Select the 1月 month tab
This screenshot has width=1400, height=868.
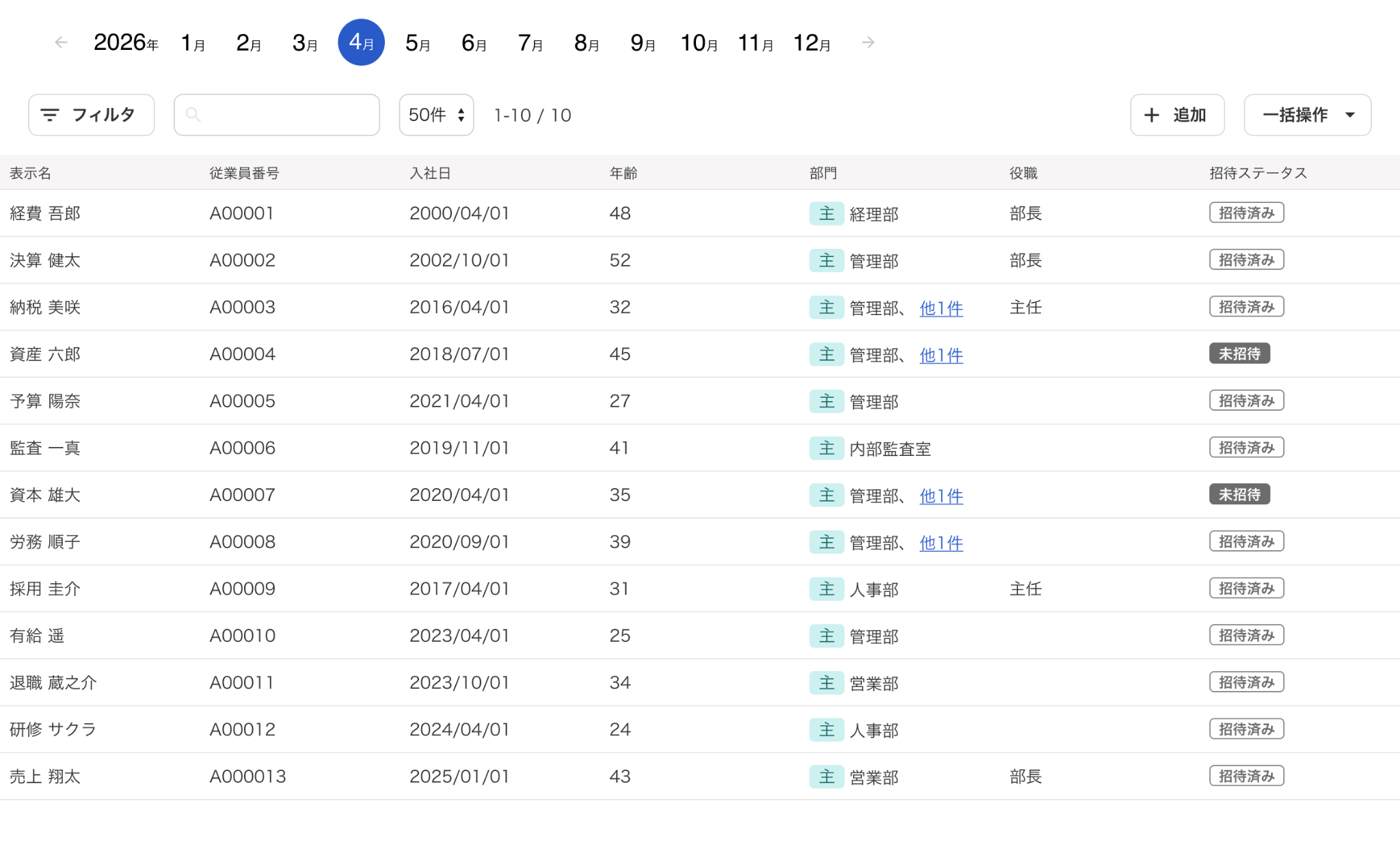coord(193,42)
